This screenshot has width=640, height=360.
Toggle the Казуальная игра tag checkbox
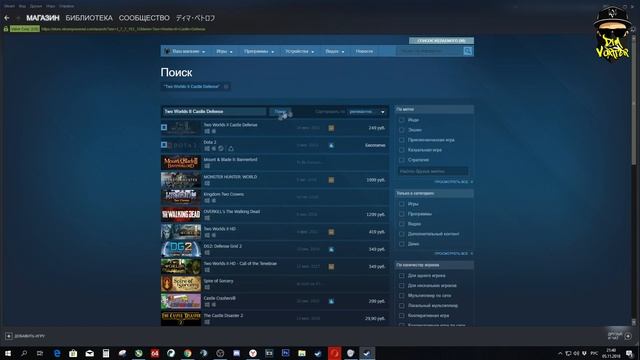click(402, 150)
